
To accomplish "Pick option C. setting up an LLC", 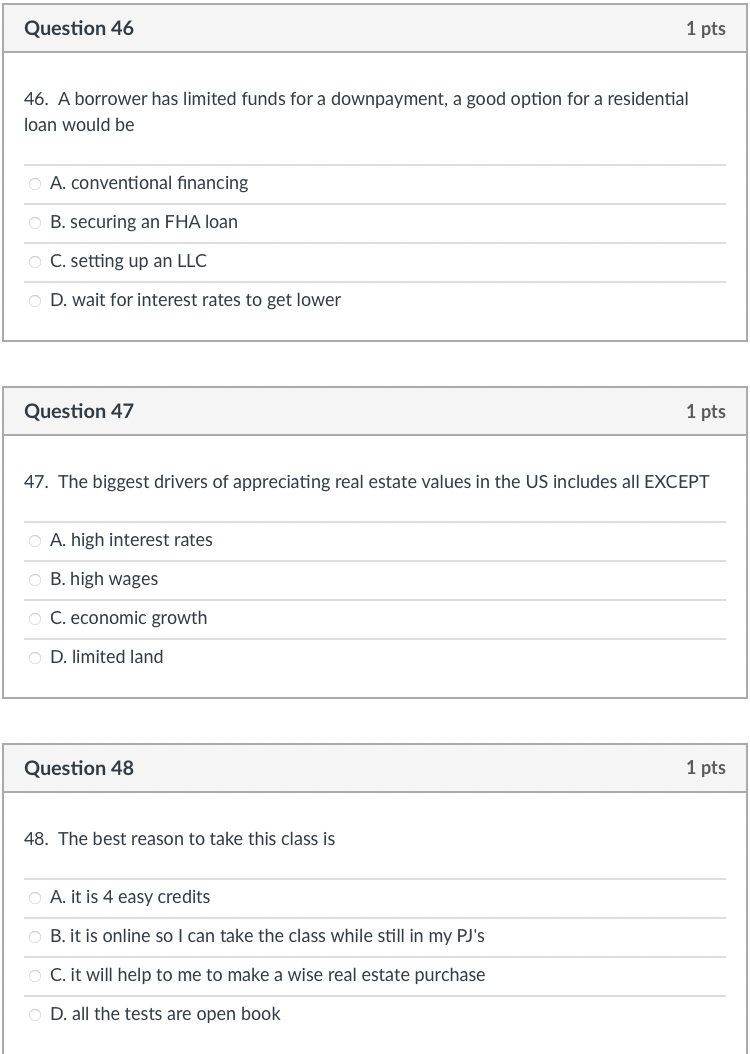I will click(34, 261).
